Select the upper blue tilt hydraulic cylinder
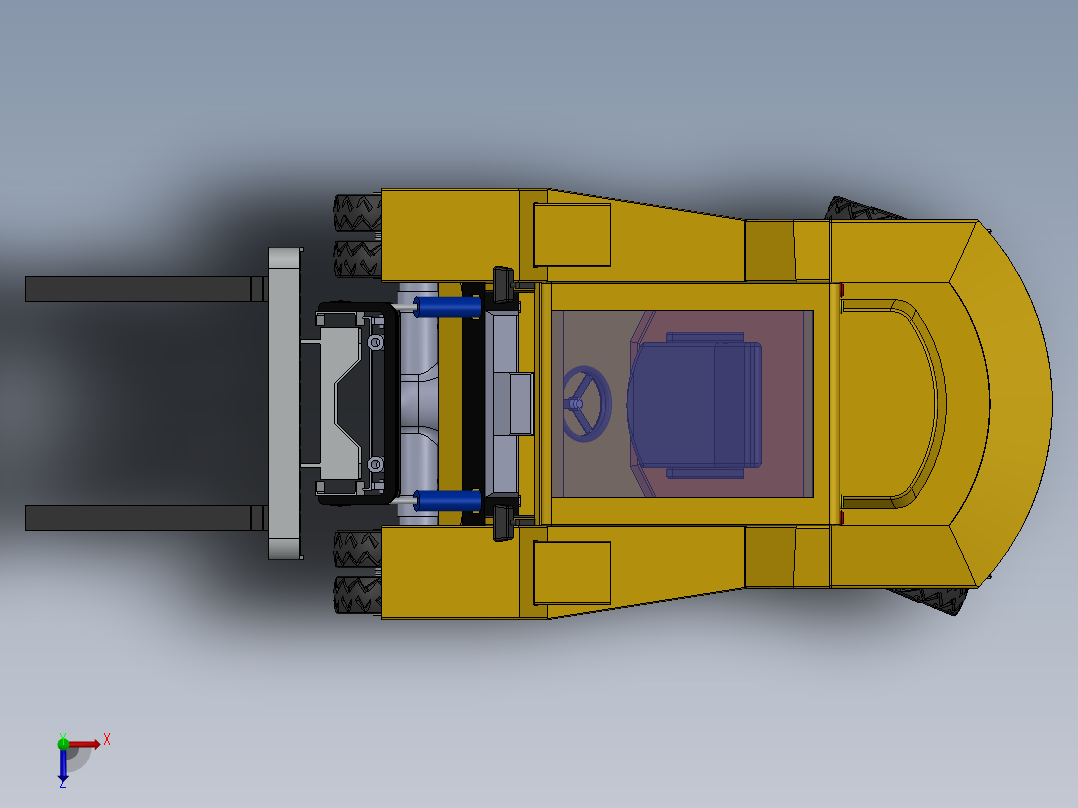The image size is (1078, 808). point(448,307)
